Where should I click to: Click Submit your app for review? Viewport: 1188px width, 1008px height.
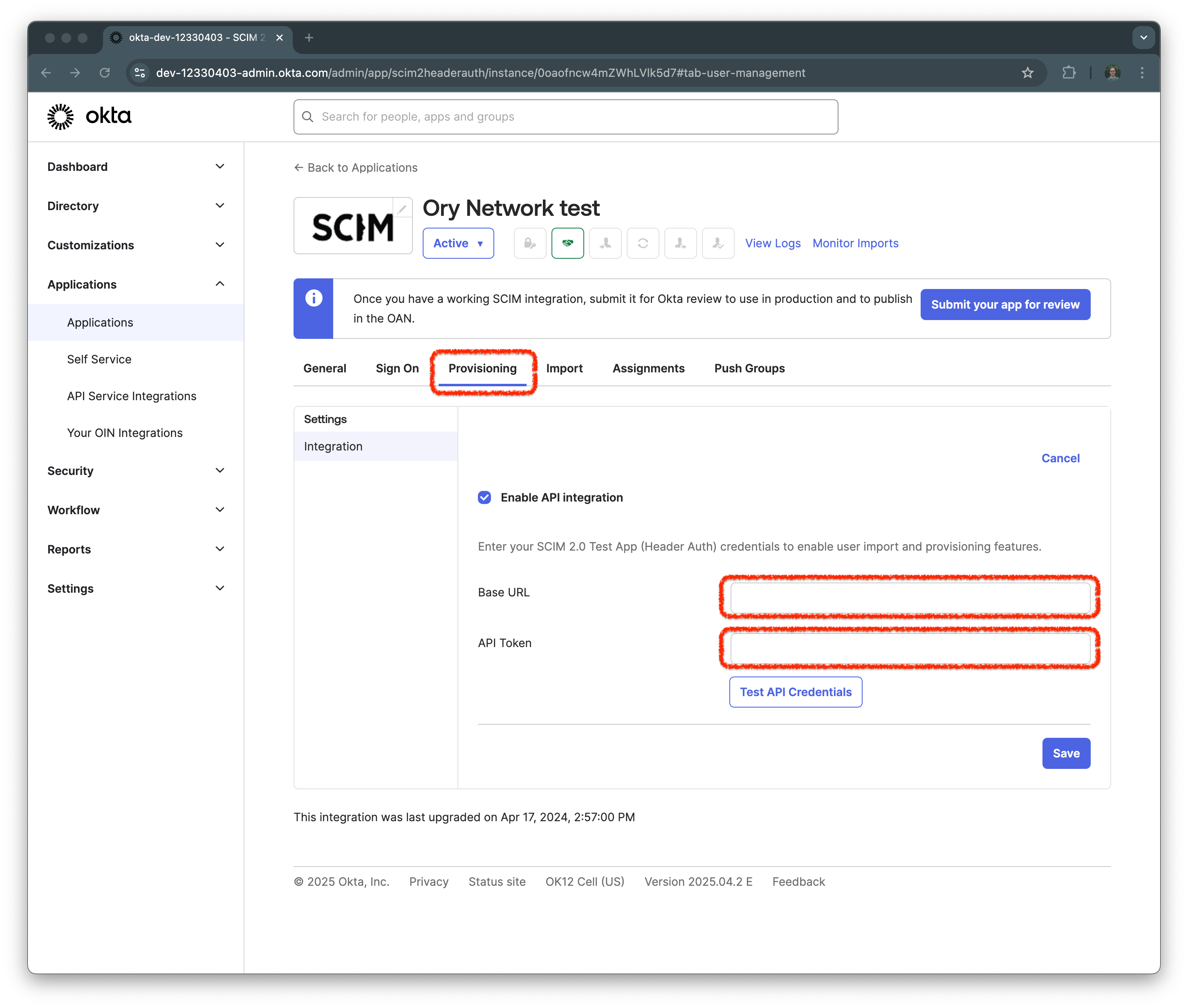(1004, 305)
